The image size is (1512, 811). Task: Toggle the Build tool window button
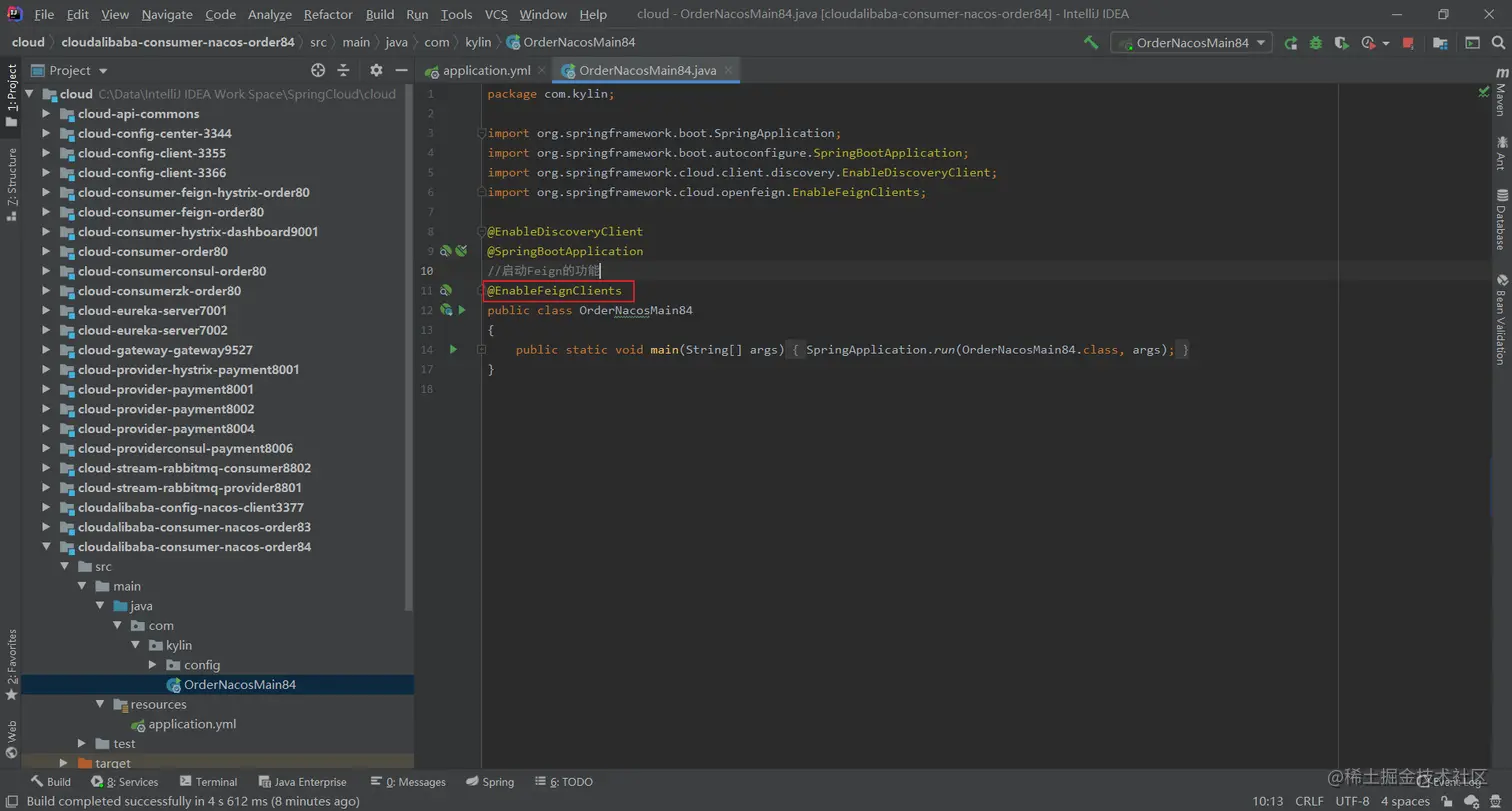coord(50,782)
